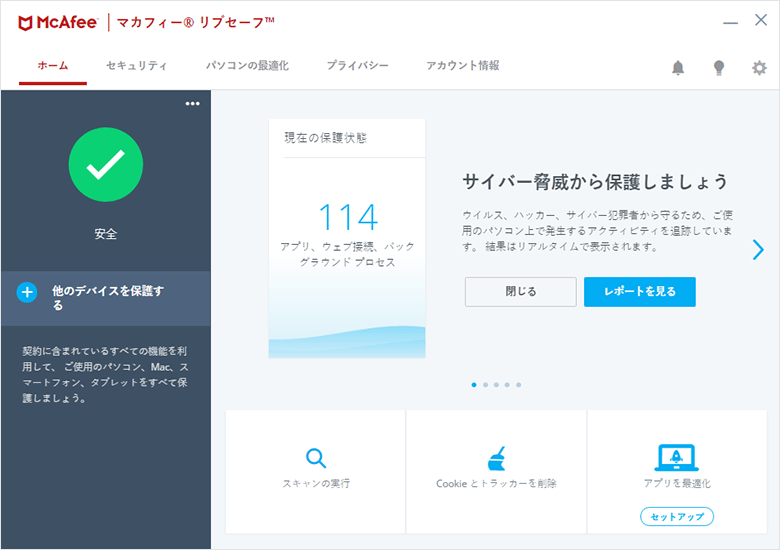Open the three-dot sidebar menu
Image resolution: width=780 pixels, height=550 pixels.
click(x=192, y=104)
